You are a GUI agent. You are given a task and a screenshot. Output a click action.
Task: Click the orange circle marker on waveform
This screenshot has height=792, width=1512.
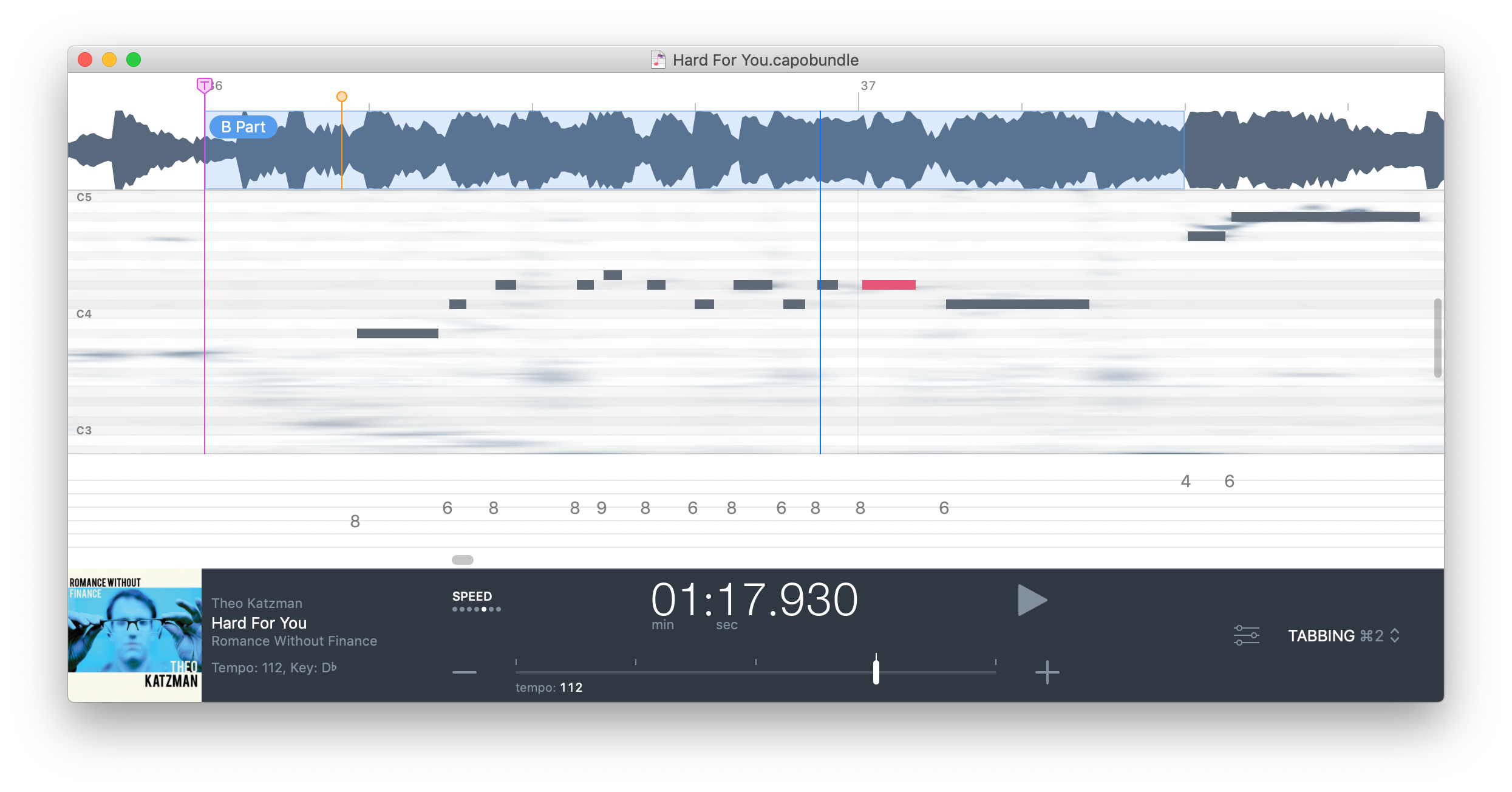pos(342,97)
